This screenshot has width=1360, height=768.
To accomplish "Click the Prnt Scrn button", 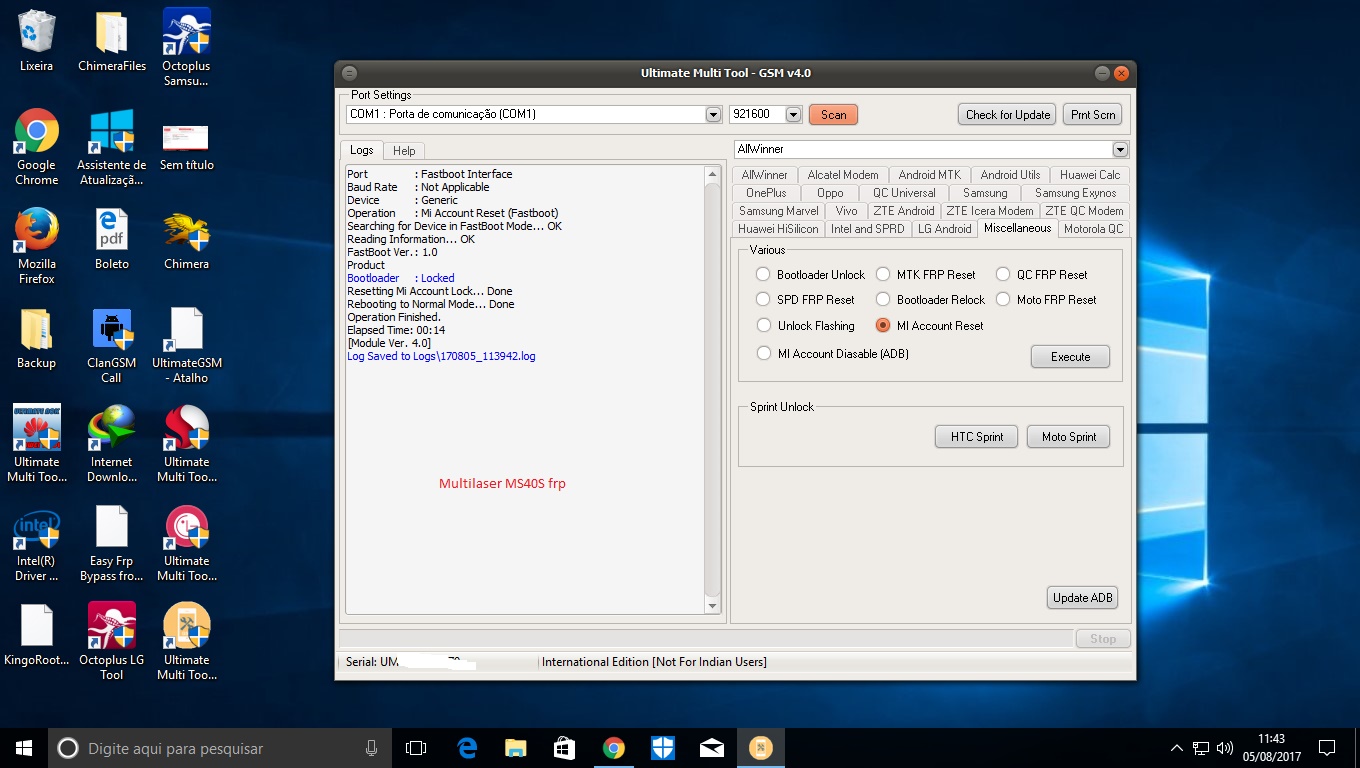I will pos(1092,114).
